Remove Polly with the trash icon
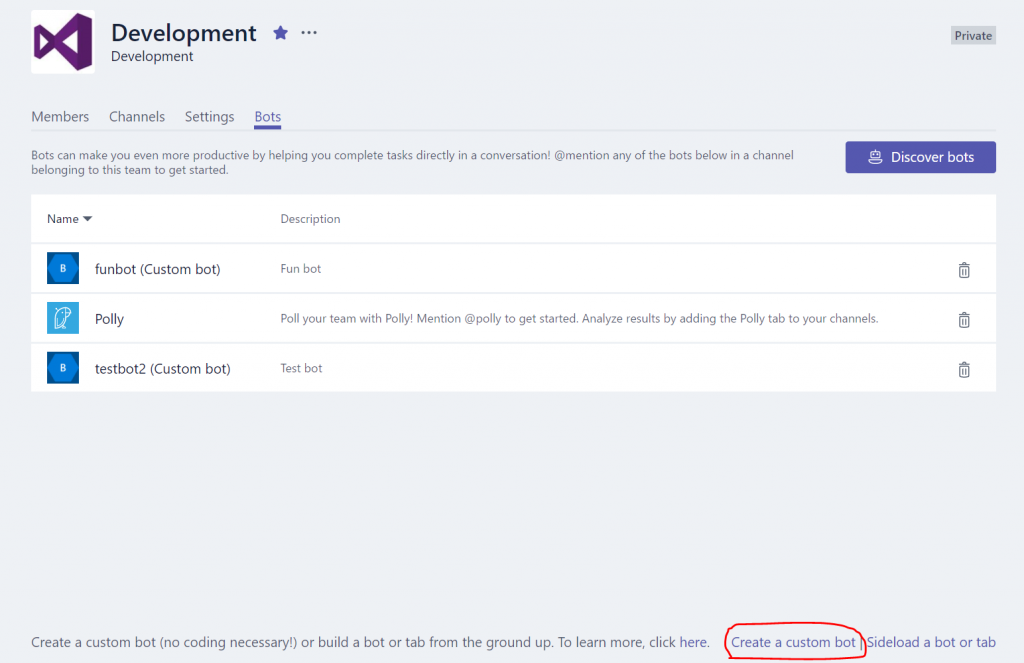 tap(964, 320)
